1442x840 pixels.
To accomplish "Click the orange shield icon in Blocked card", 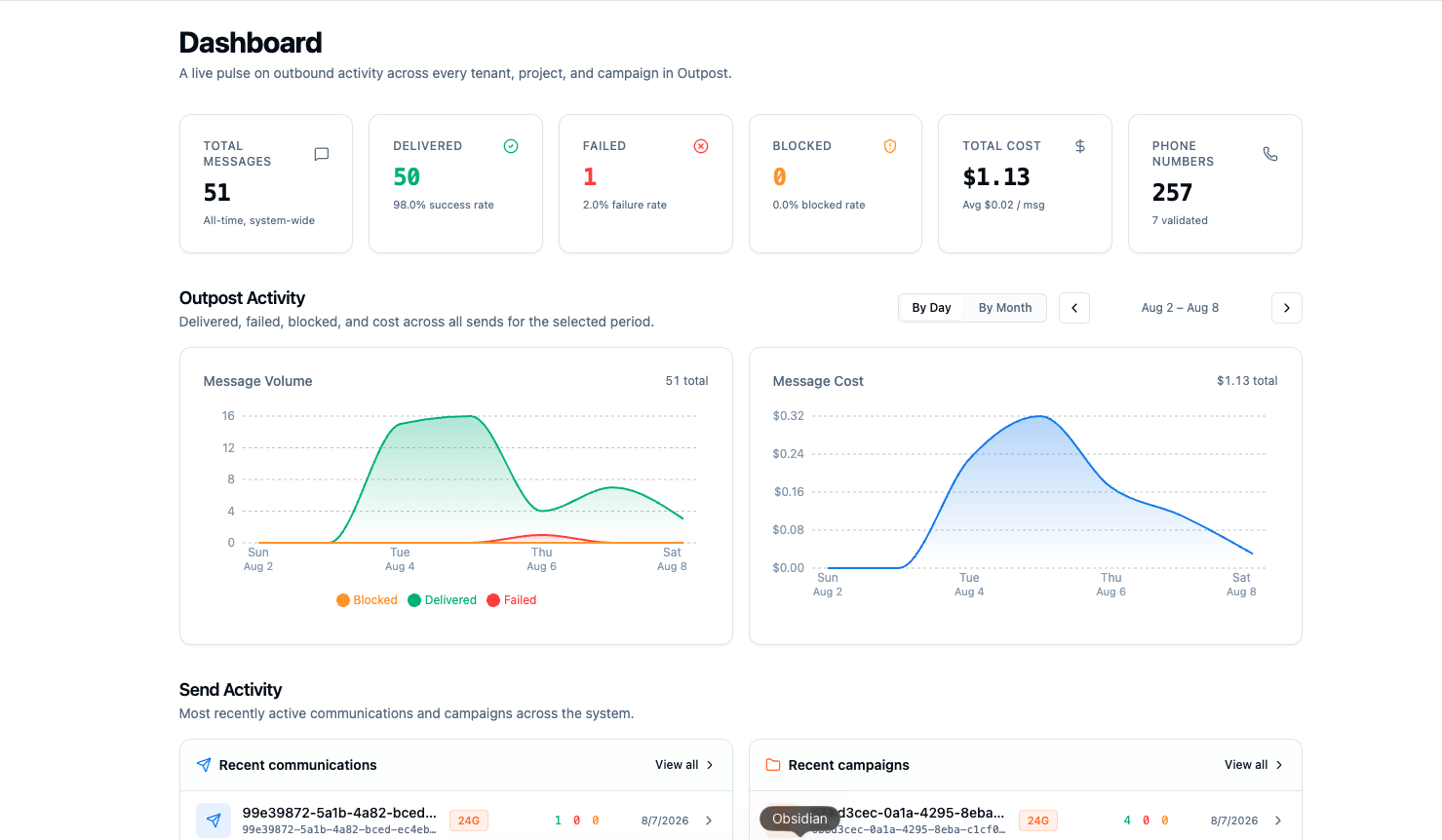I will [890, 146].
